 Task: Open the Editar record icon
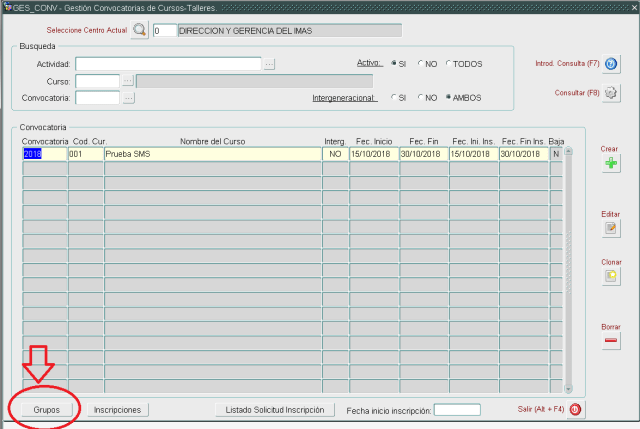point(610,228)
